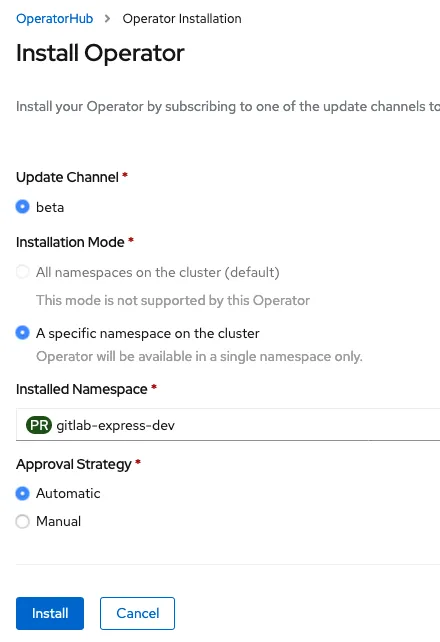440x642 pixels.
Task: Choose the Automatic approval strategy
Action: pos(23,493)
